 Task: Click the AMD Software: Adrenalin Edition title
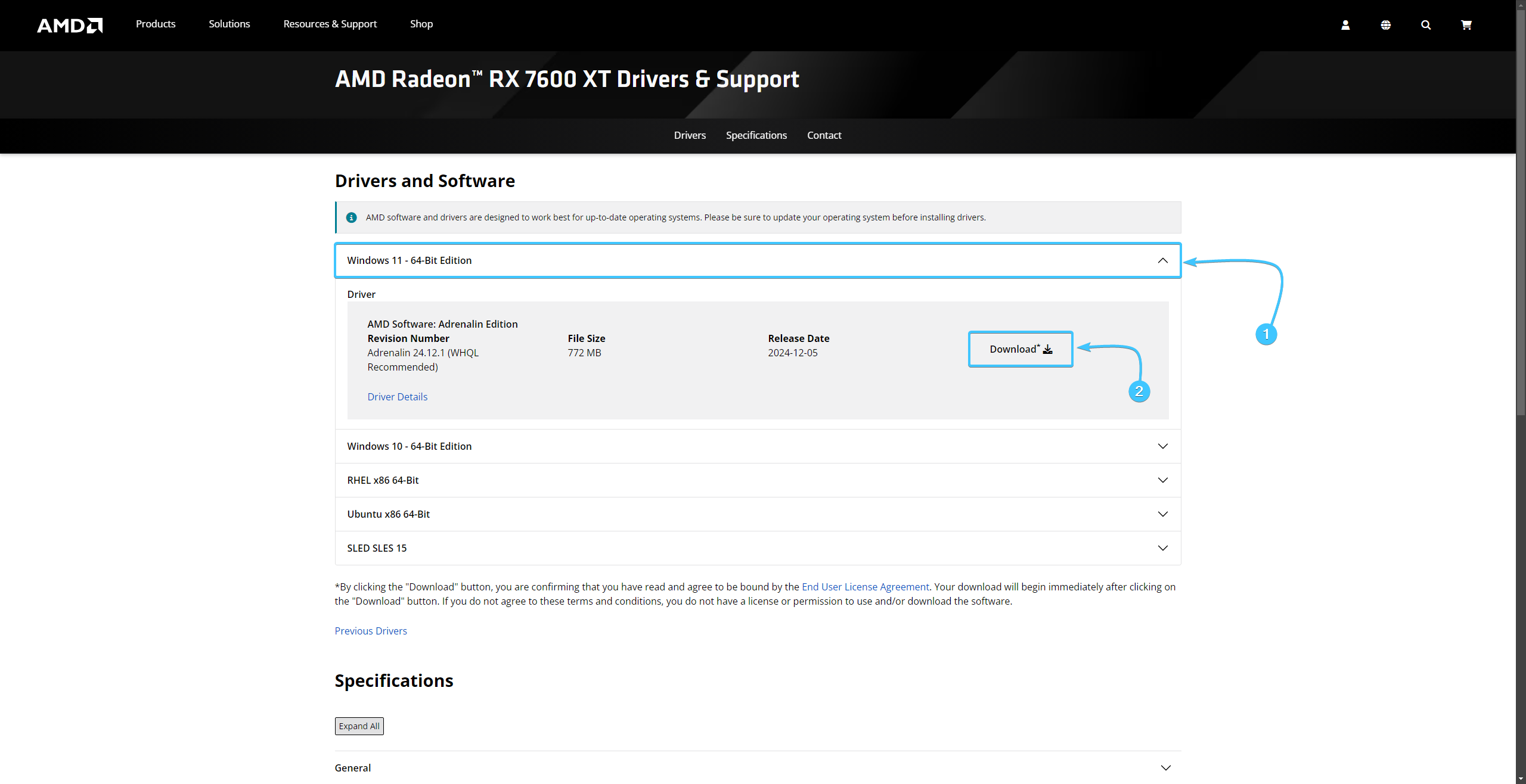(442, 324)
